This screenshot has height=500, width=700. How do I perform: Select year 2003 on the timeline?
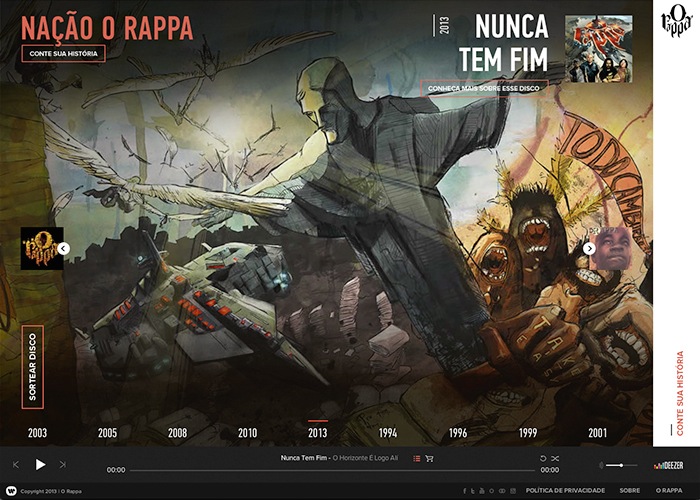point(38,433)
